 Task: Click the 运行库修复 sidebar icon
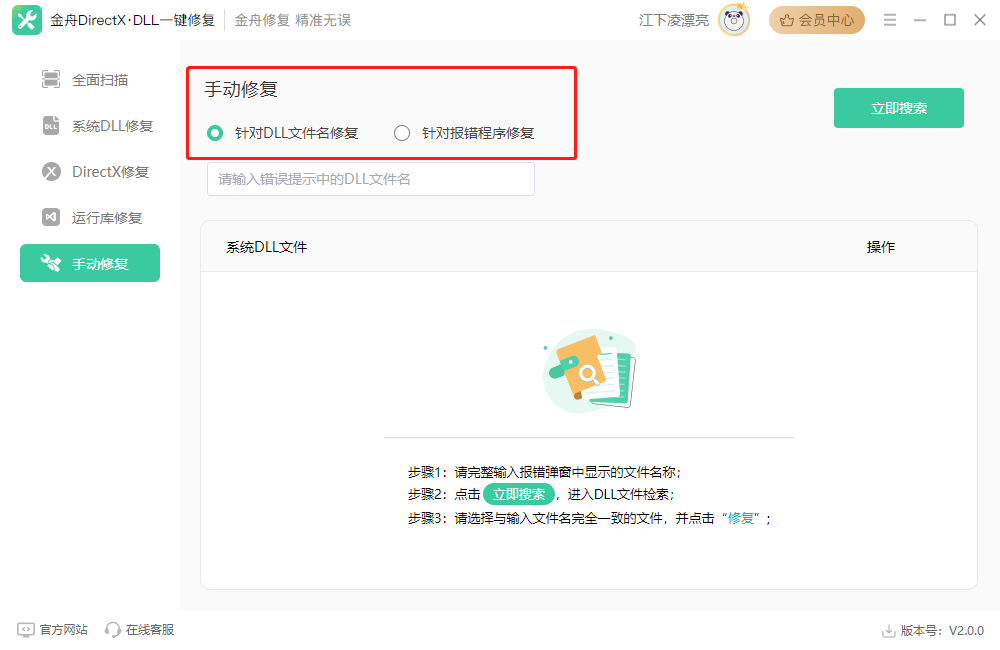[x=51, y=218]
